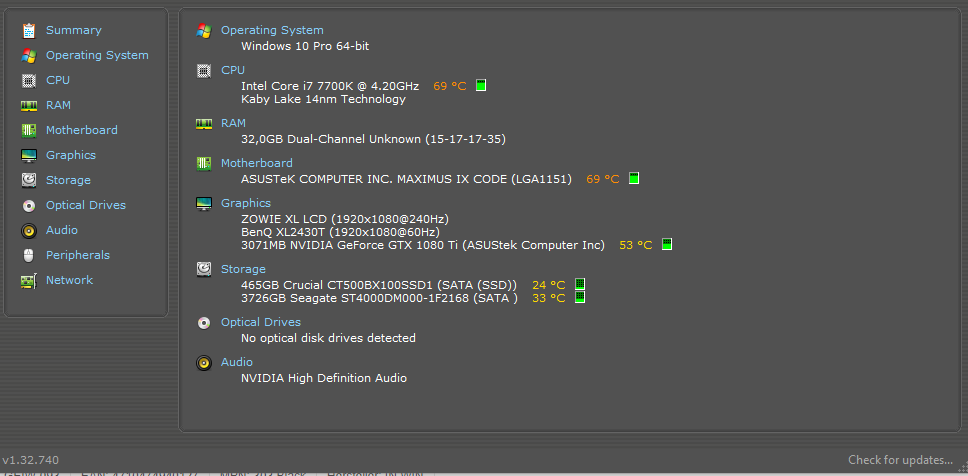This screenshot has height=476, width=968.
Task: Click the ASUSTeK MAXIMUS IX CODE text
Action: click(406, 179)
